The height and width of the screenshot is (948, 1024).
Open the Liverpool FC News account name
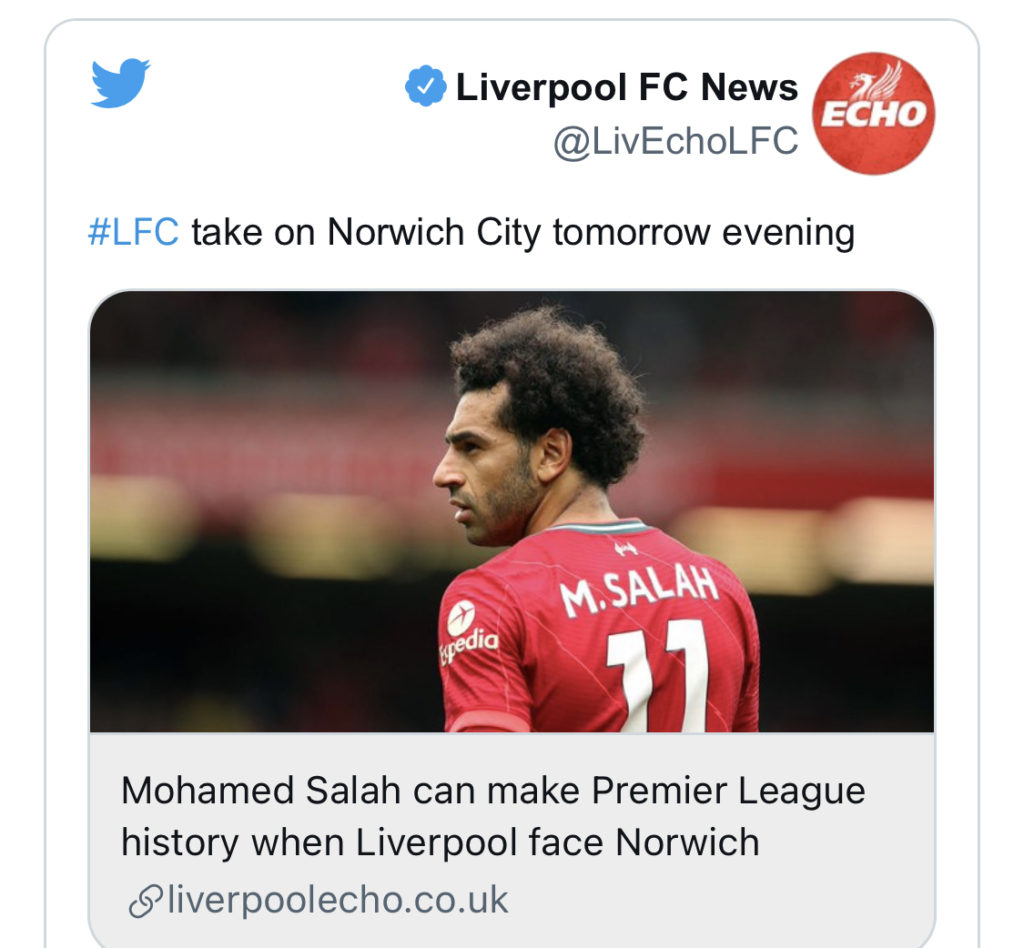tap(626, 87)
